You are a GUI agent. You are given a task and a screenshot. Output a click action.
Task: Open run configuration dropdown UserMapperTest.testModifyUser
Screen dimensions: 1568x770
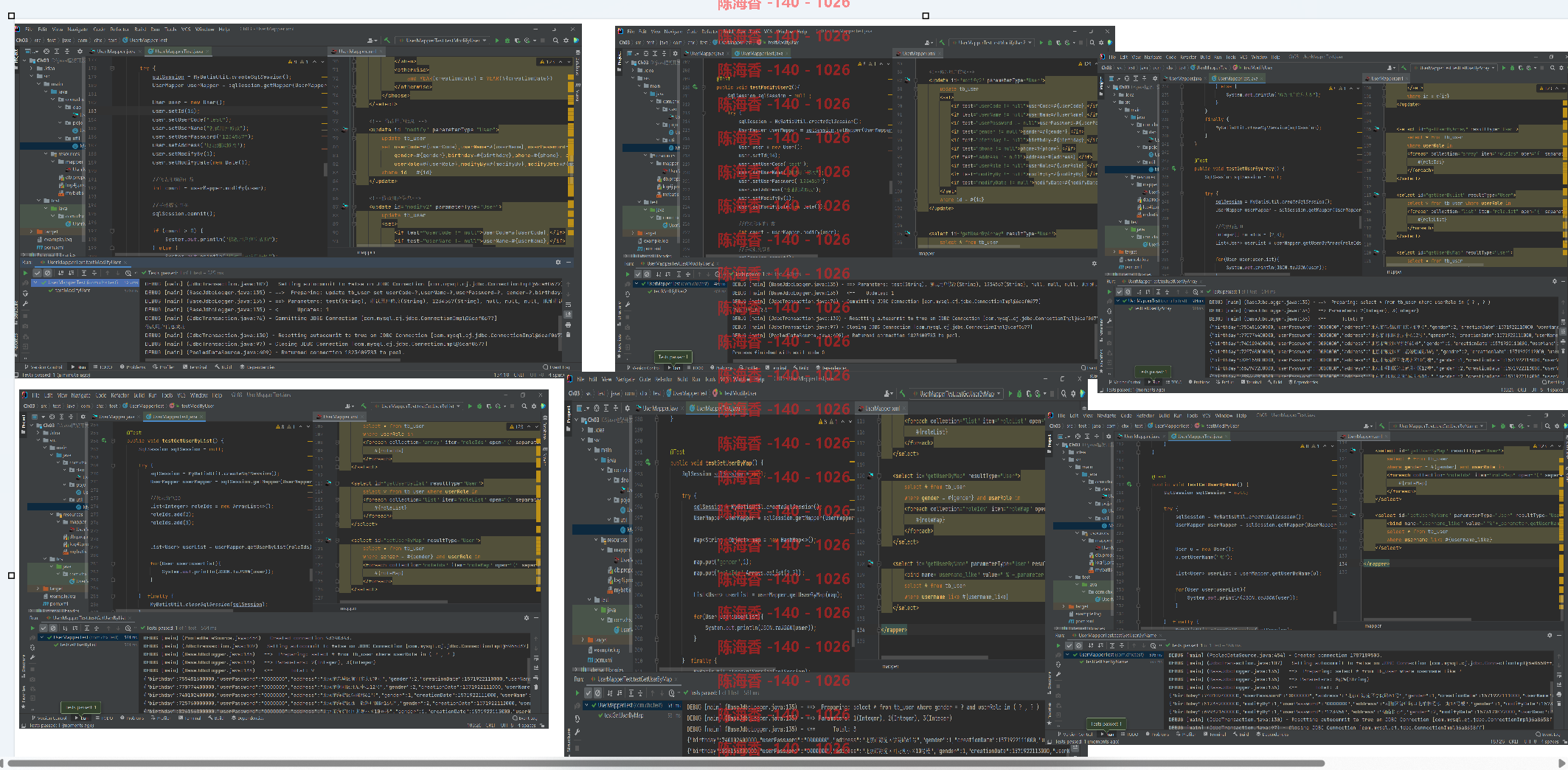coord(443,41)
